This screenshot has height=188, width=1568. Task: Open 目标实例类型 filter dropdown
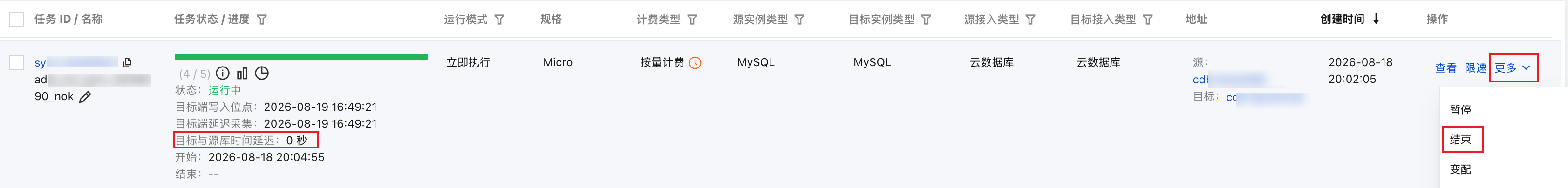926,20
